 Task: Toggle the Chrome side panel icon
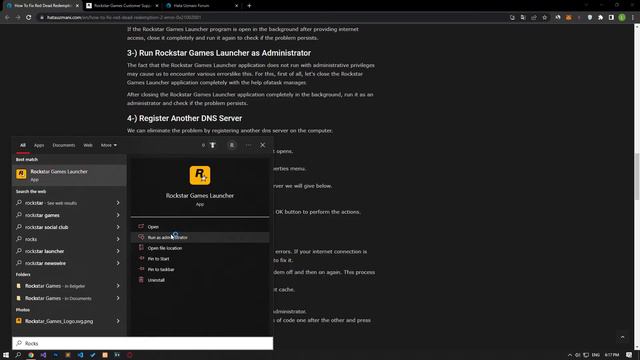[611, 18]
